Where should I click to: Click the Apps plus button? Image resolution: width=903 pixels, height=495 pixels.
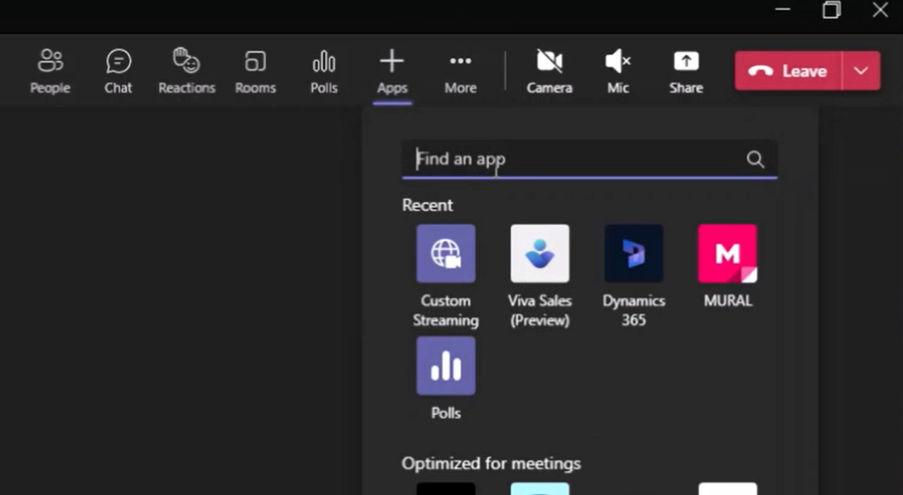coord(392,71)
